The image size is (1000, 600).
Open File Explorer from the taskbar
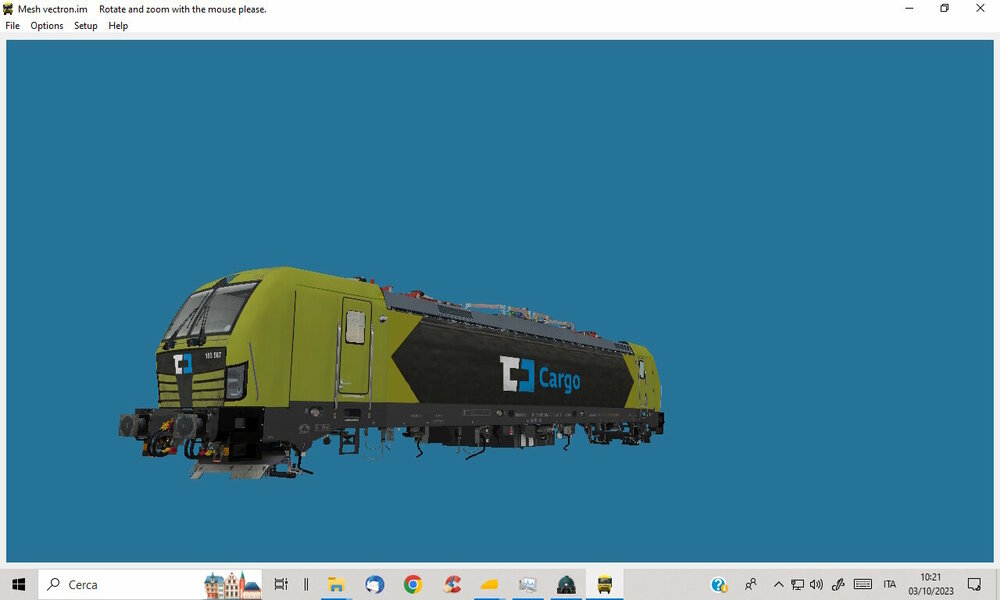tap(336, 584)
